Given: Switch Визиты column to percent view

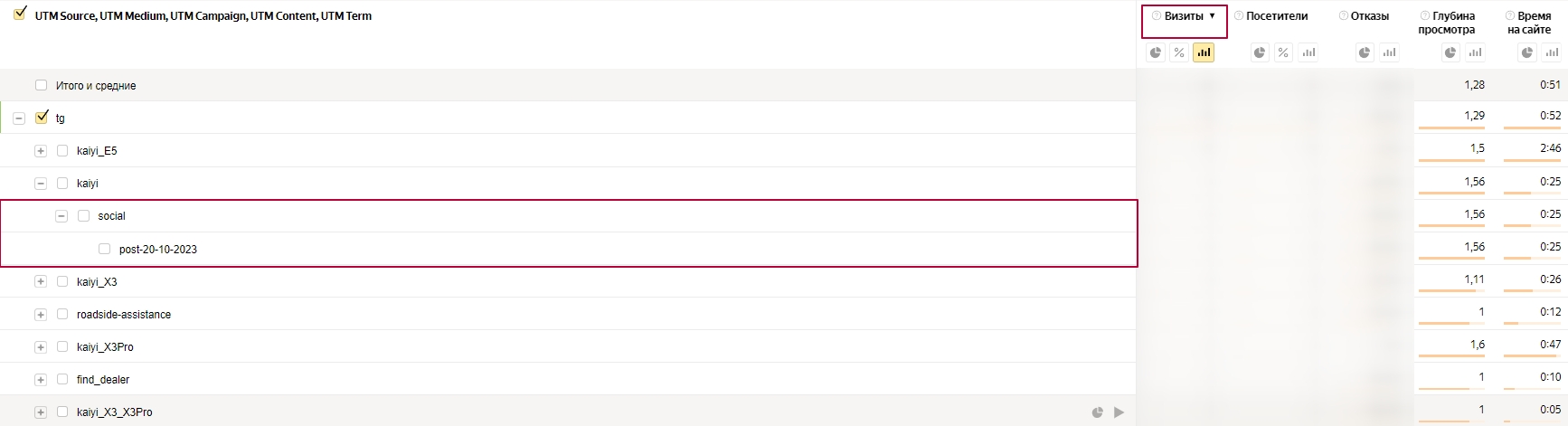Looking at the screenshot, I should click(x=1179, y=52).
